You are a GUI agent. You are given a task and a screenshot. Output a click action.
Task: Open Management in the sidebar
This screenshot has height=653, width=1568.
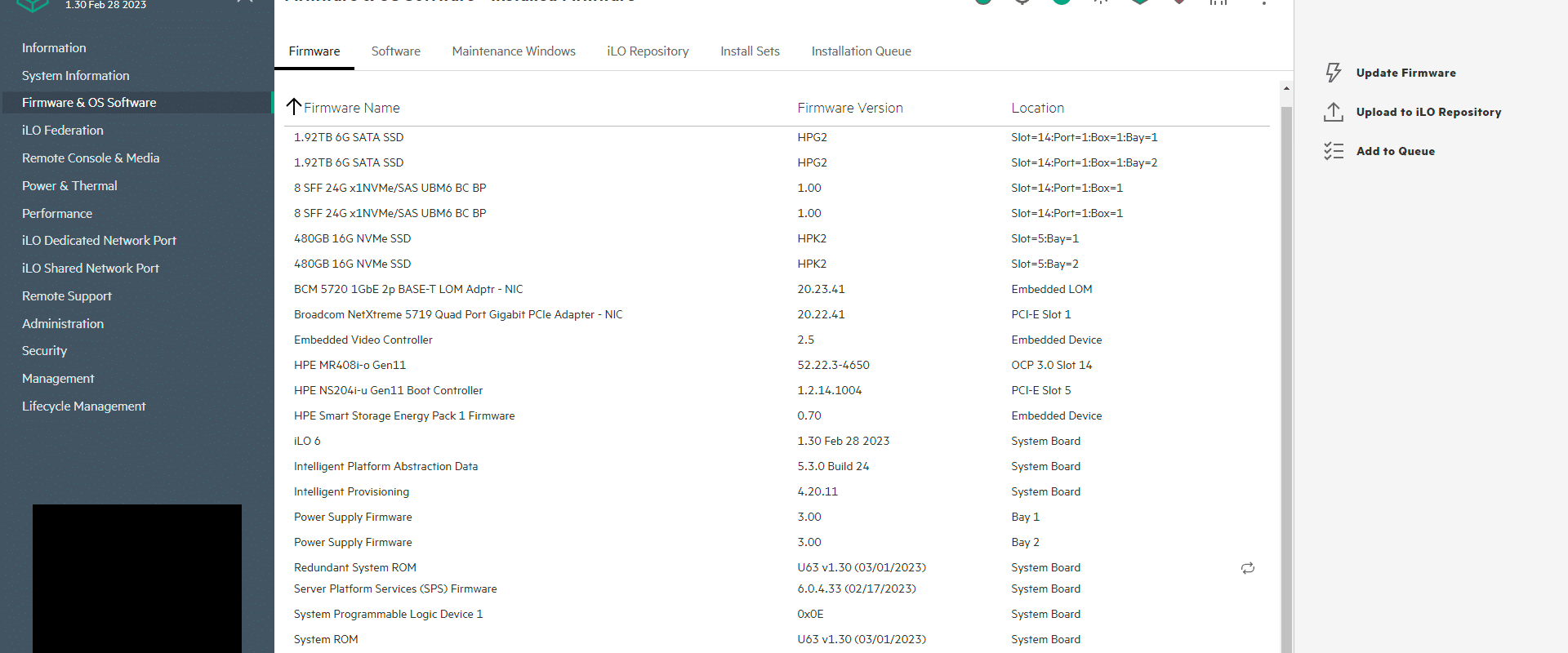pos(58,379)
